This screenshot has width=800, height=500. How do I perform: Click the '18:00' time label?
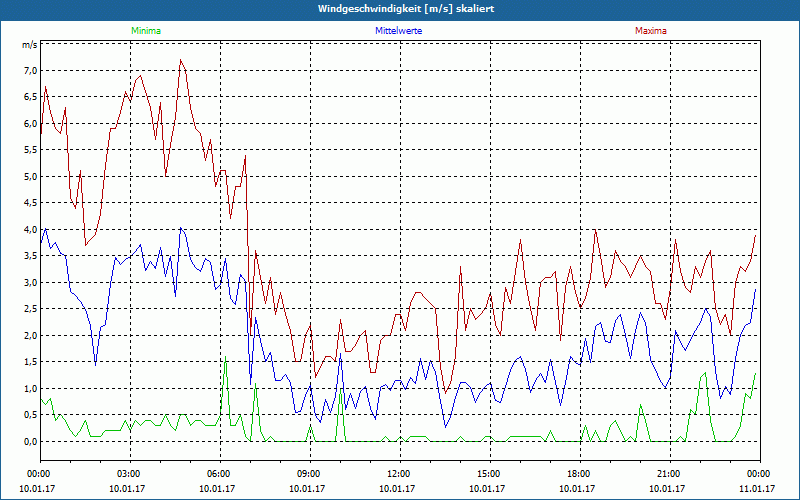tap(577, 474)
